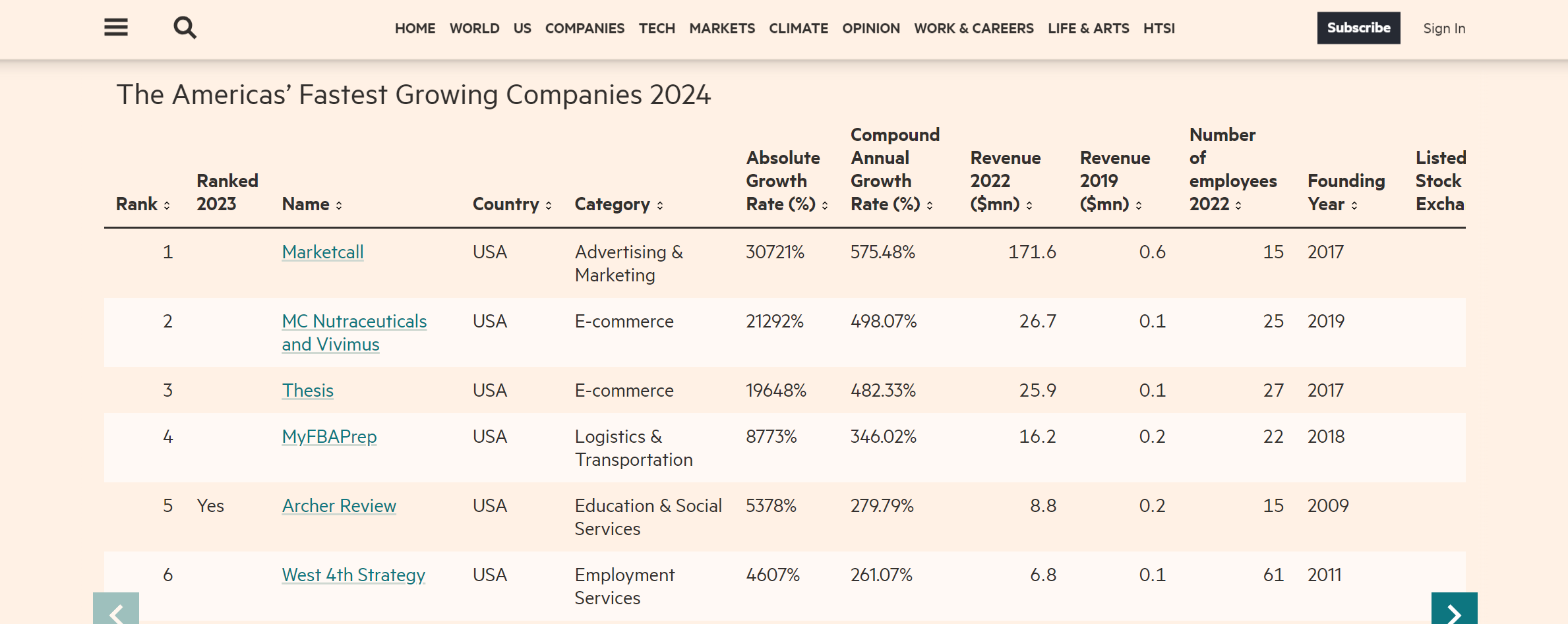This screenshot has width=1568, height=624.
Task: Open the hamburger navigation menu
Action: [x=115, y=28]
